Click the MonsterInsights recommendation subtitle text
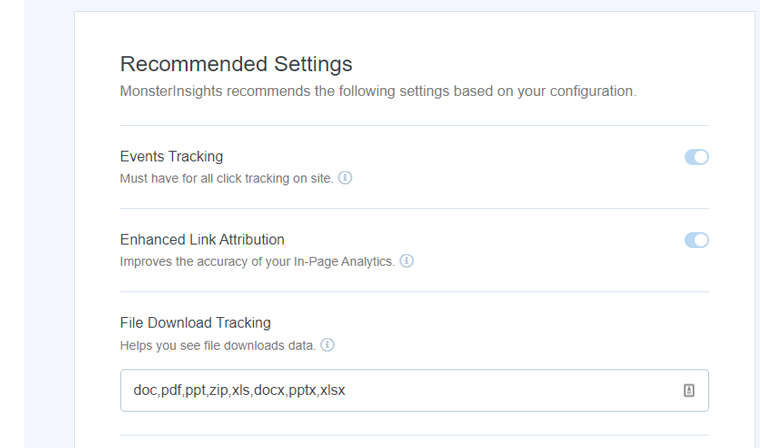This screenshot has height=448, width=760. tap(378, 91)
